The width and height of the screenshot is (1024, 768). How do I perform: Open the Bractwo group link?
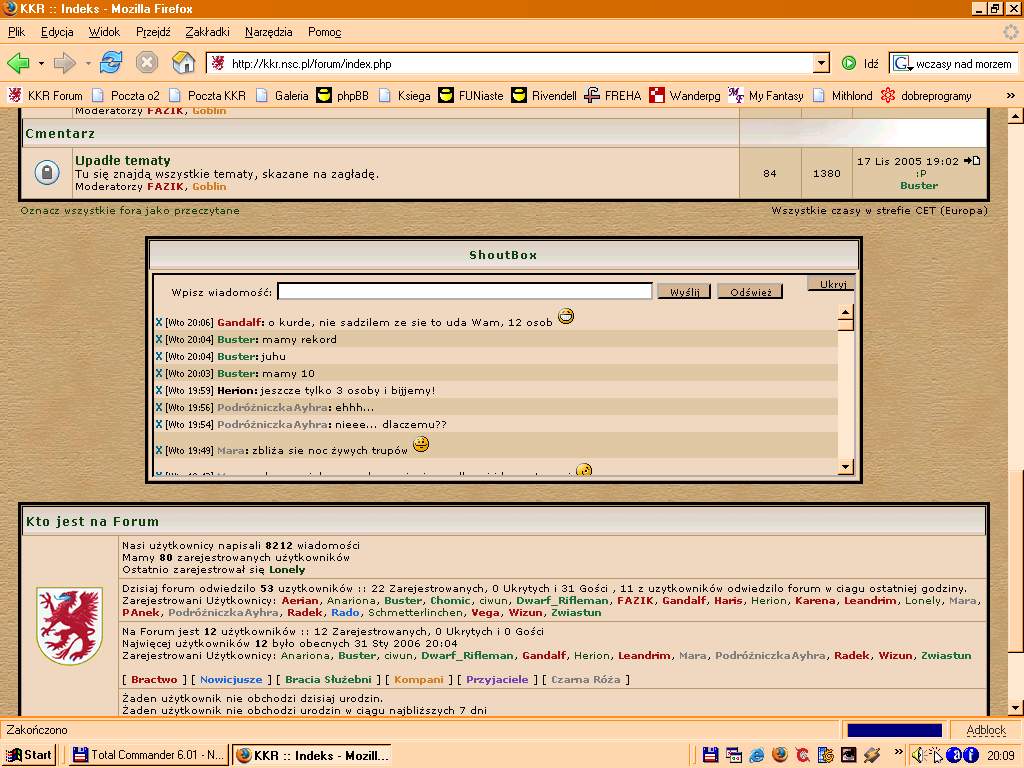pos(154,679)
